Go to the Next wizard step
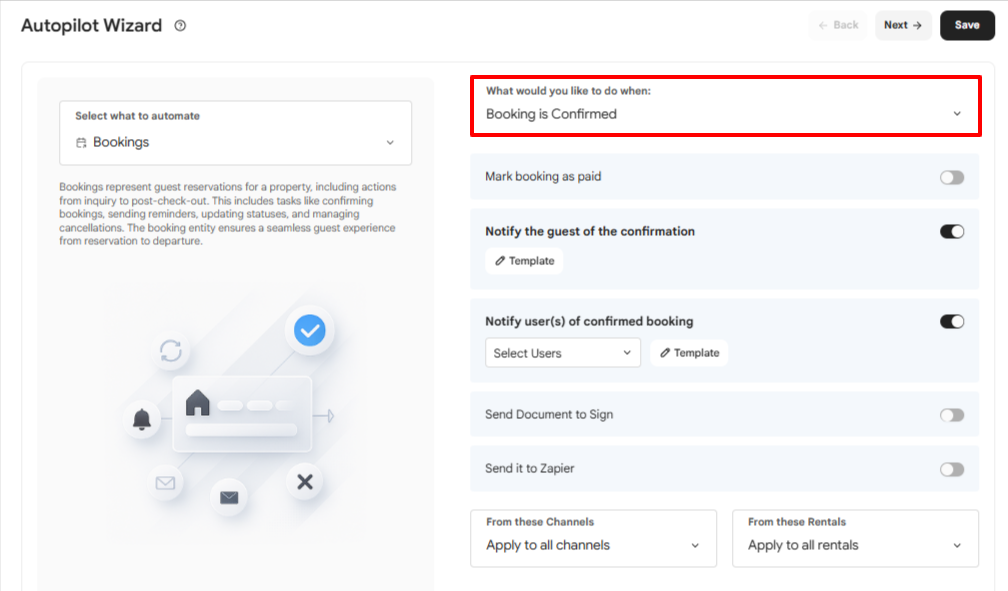This screenshot has height=591, width=1008. tap(903, 25)
